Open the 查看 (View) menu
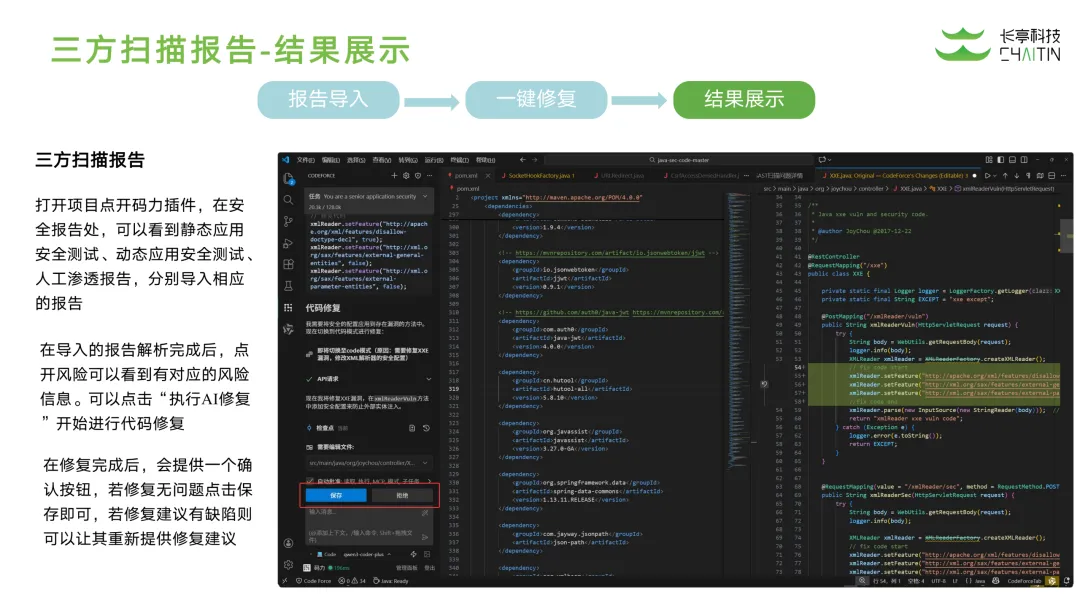 [x=382, y=160]
